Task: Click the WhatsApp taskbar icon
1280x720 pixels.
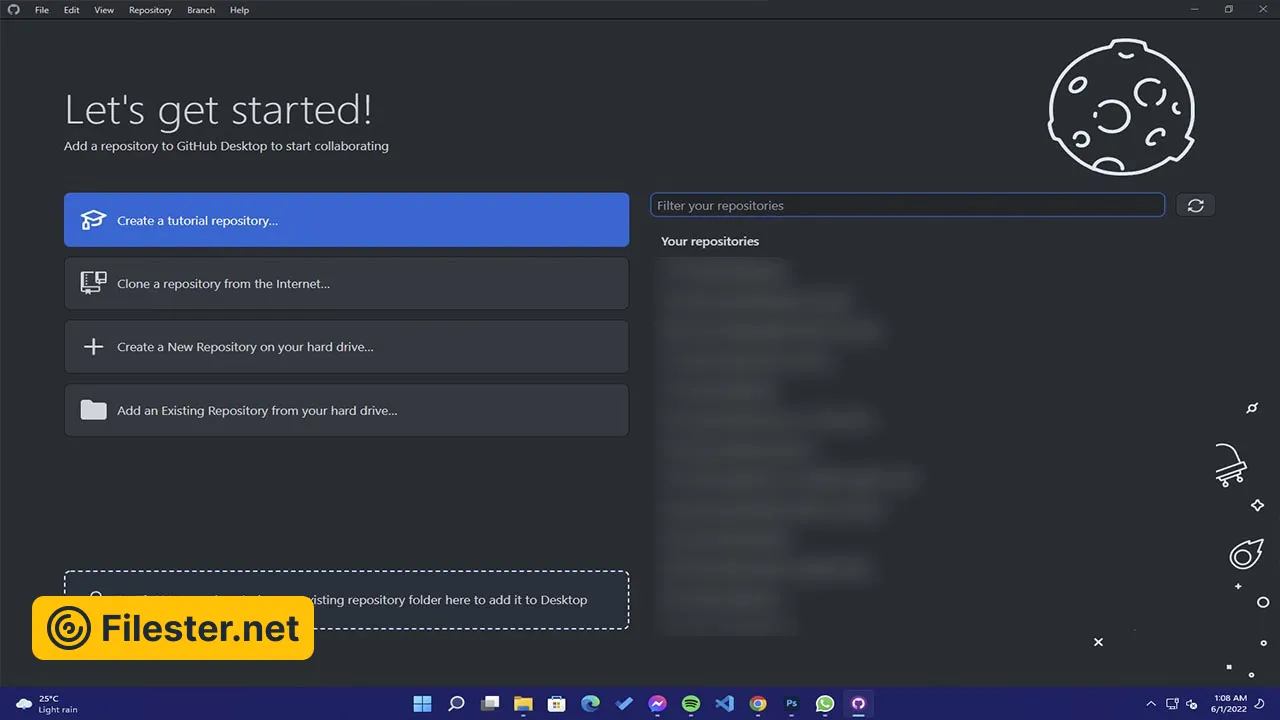Action: [825, 704]
